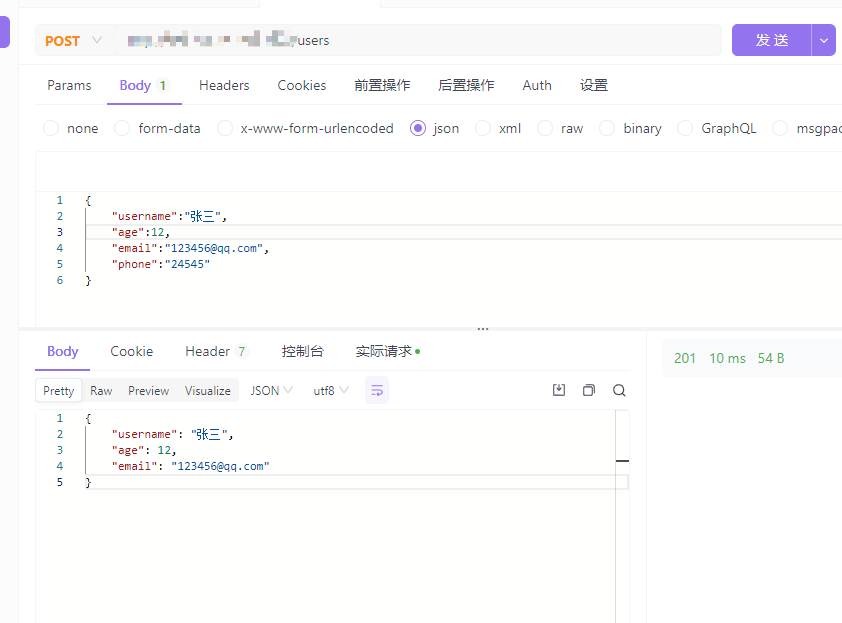Open the utf8 encoding dropdown
842x623 pixels.
click(331, 390)
